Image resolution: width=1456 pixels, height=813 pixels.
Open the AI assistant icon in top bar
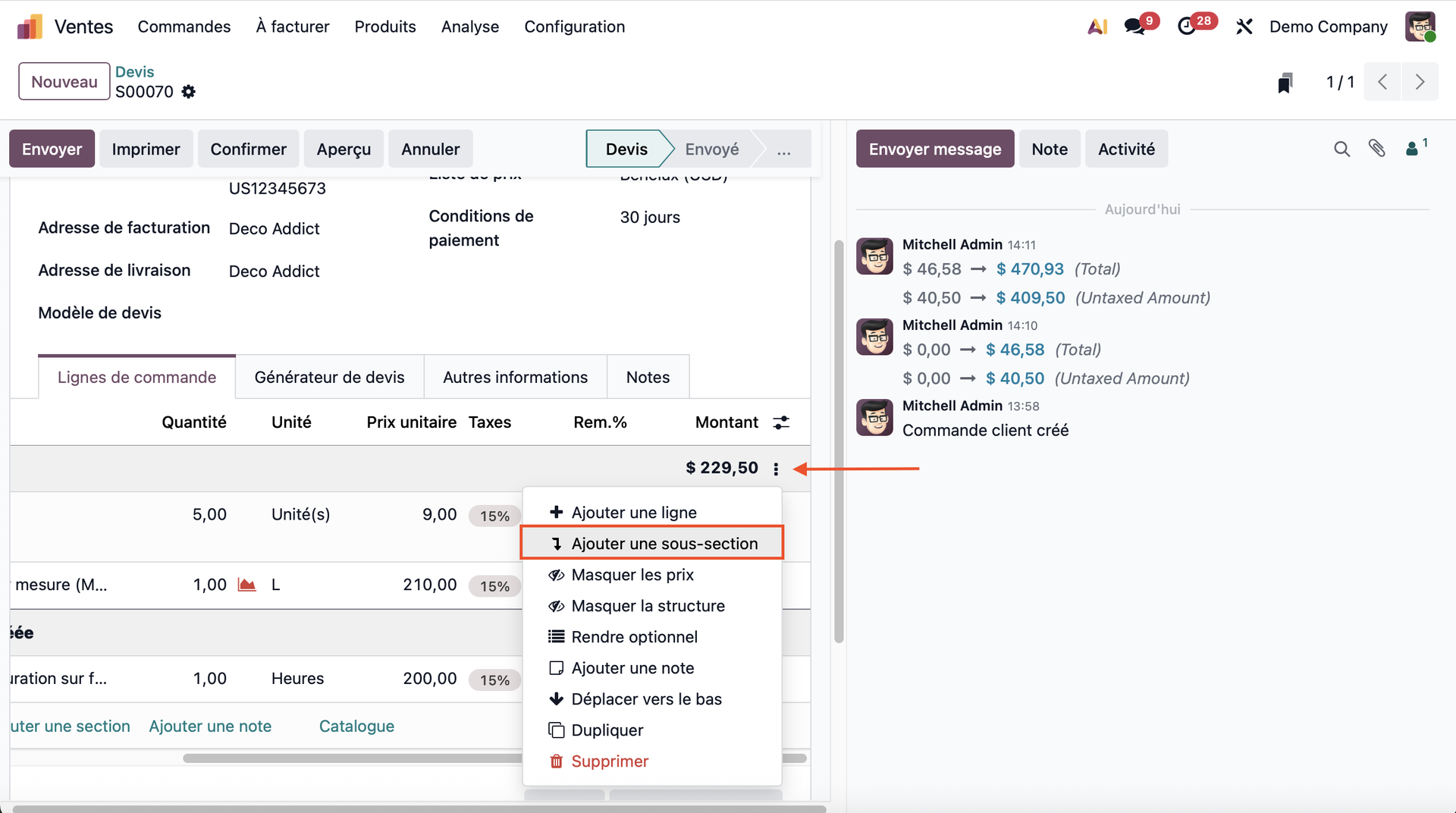pos(1097,27)
